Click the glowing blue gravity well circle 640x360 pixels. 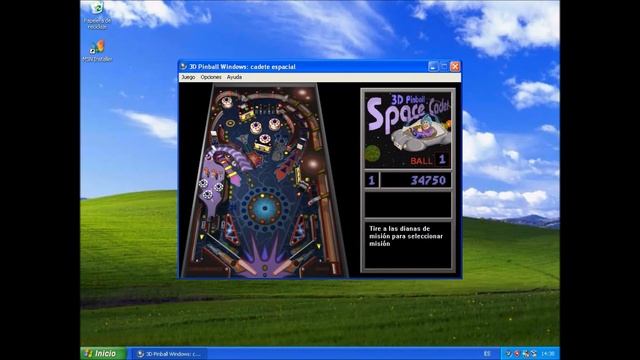click(x=264, y=208)
